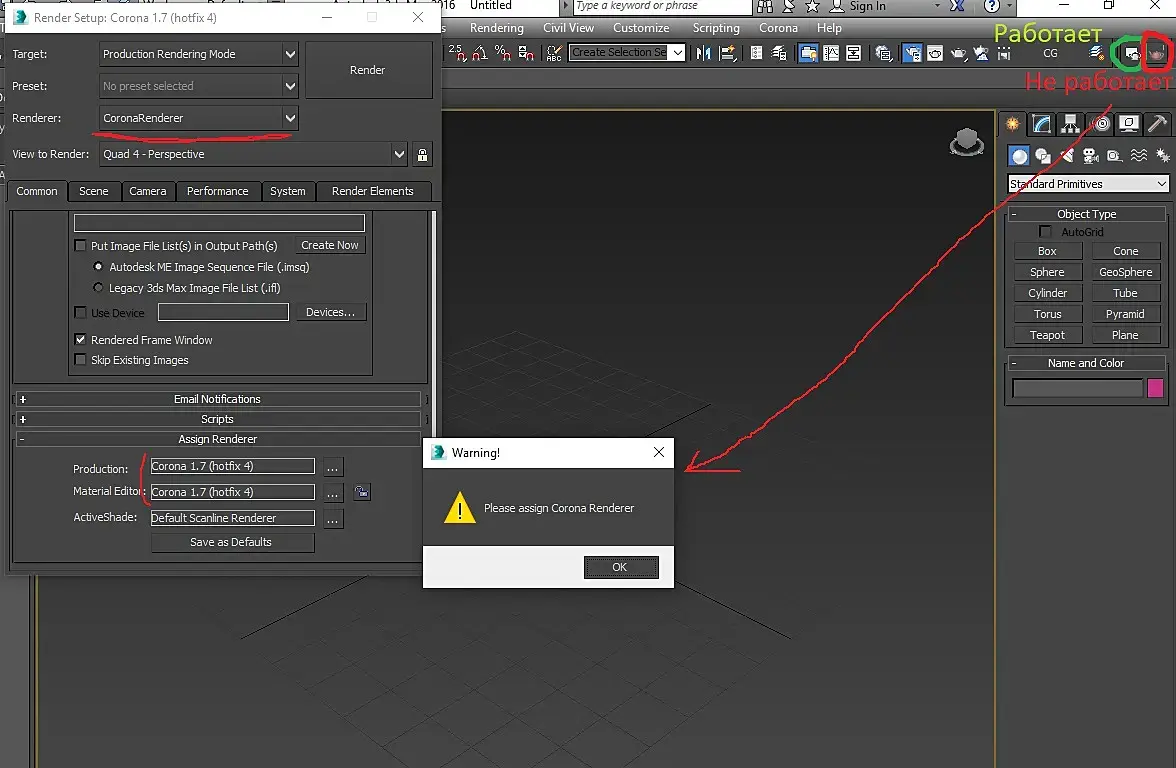
Task: Toggle the Angle Snap icon
Action: (x=480, y=52)
